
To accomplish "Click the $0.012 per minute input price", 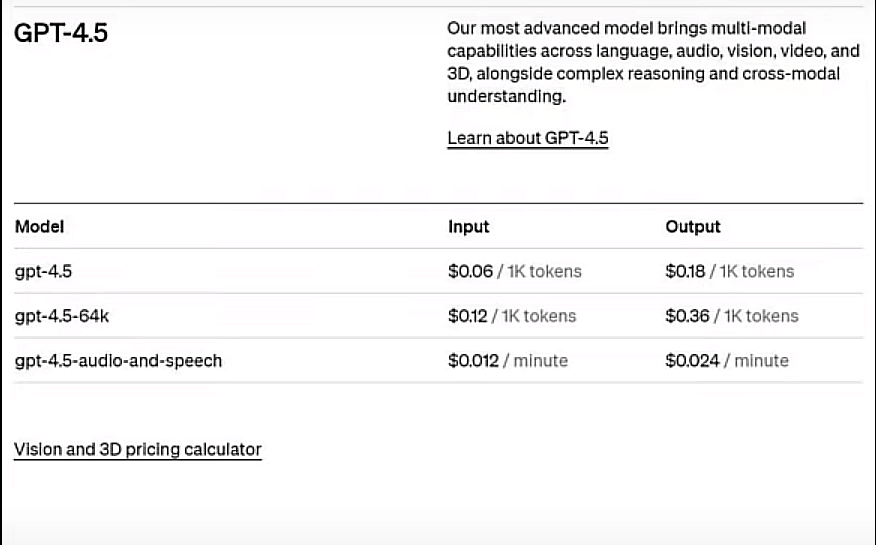I will [x=473, y=361].
